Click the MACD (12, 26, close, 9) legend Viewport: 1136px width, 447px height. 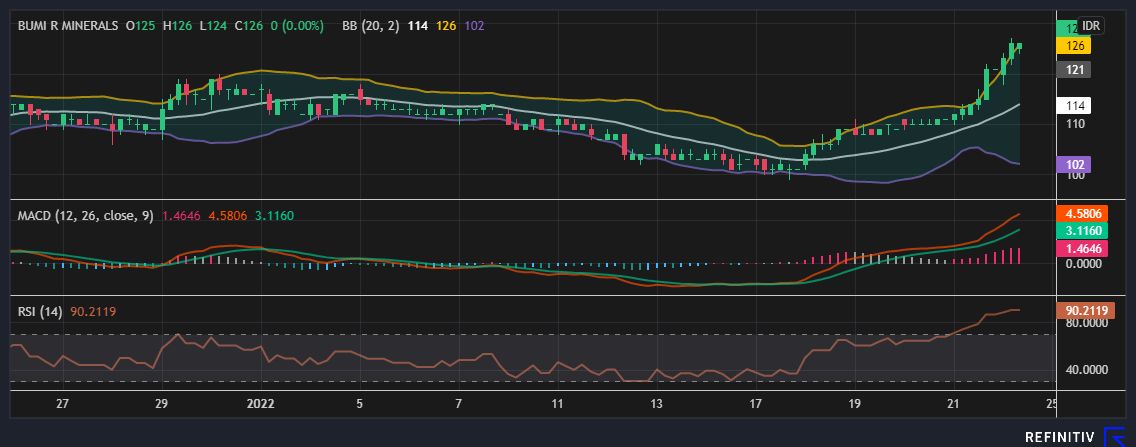point(85,215)
